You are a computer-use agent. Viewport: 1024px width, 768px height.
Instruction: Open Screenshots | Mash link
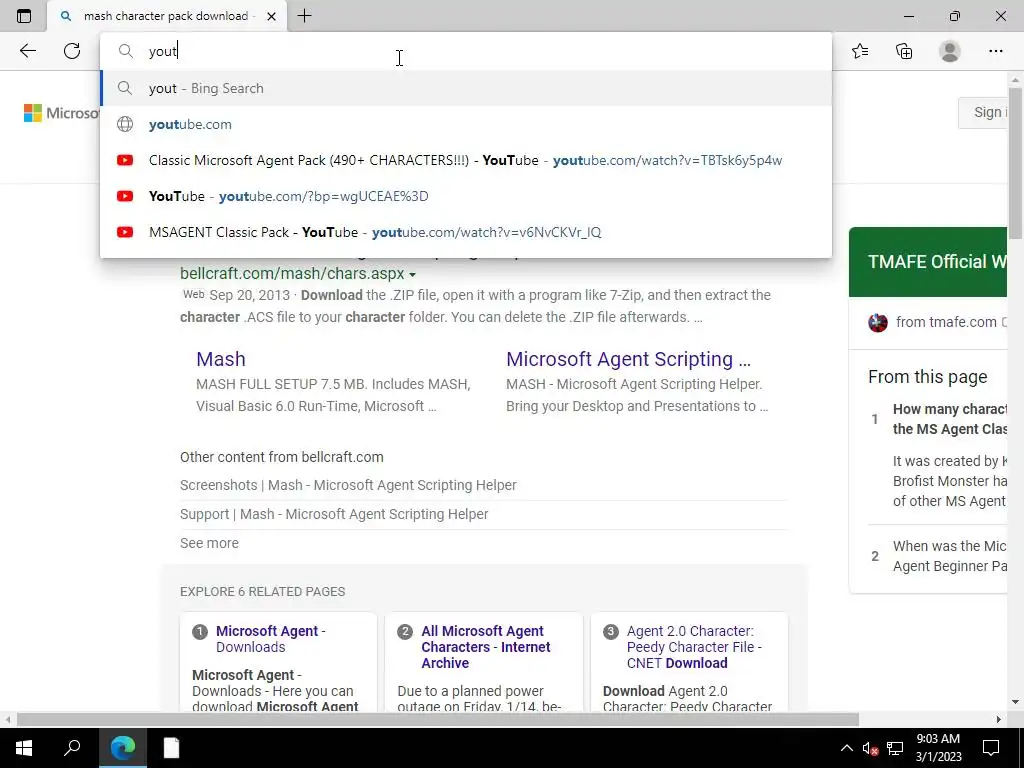tap(348, 485)
